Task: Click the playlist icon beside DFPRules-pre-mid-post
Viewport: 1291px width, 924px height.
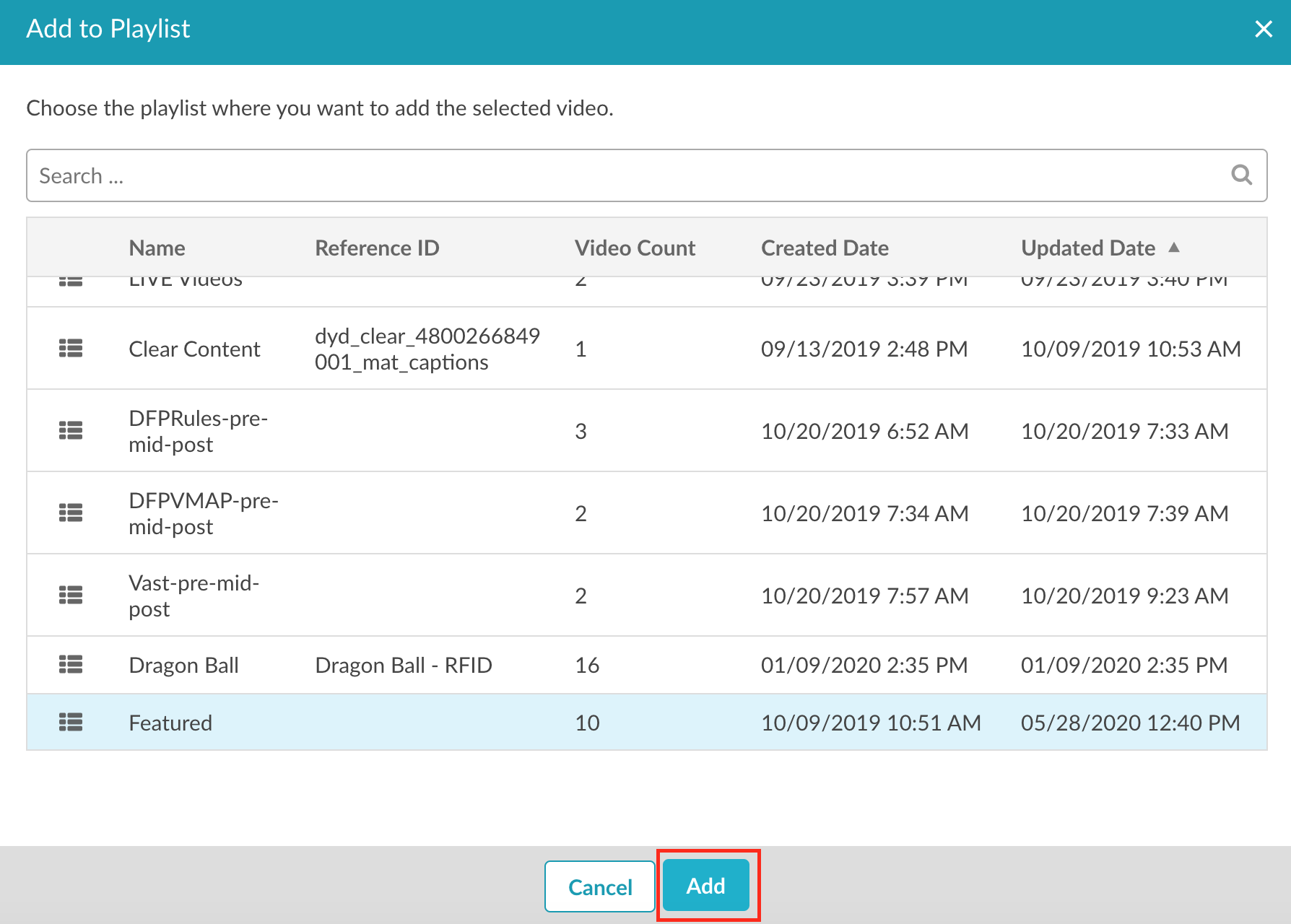Action: coord(71,431)
